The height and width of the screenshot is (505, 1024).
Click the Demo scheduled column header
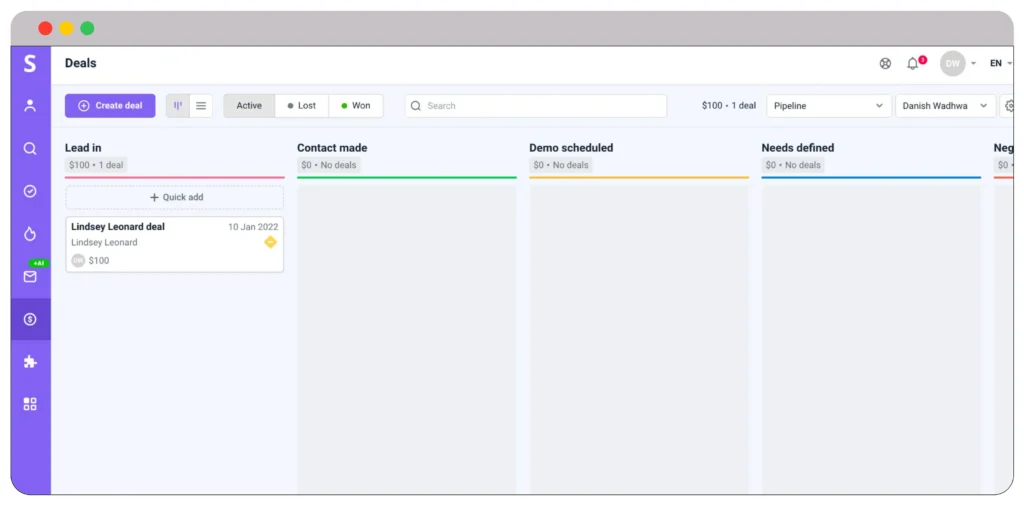[x=571, y=148]
